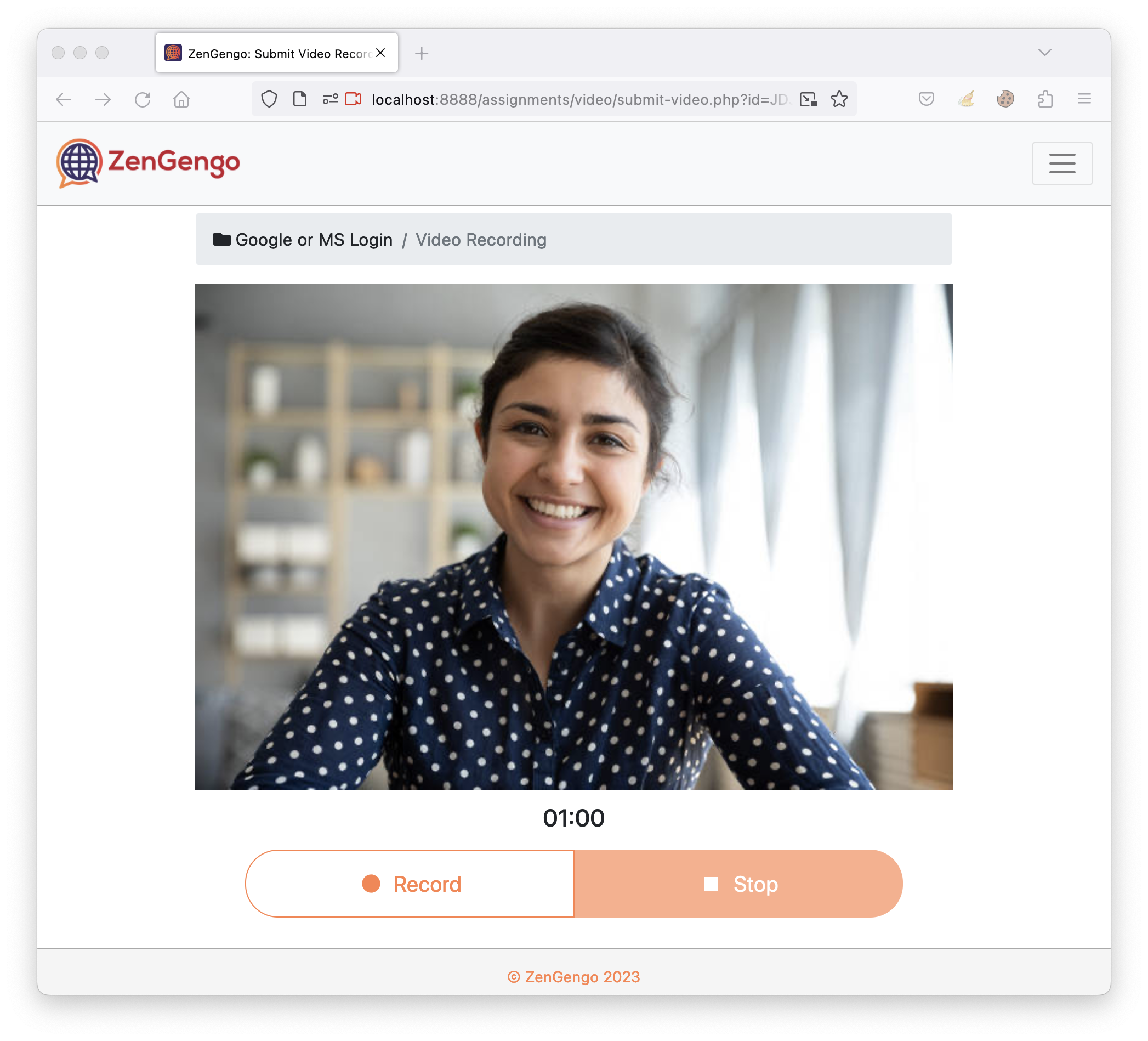
Task: Click the browser back arrow
Action: pyautogui.click(x=64, y=99)
